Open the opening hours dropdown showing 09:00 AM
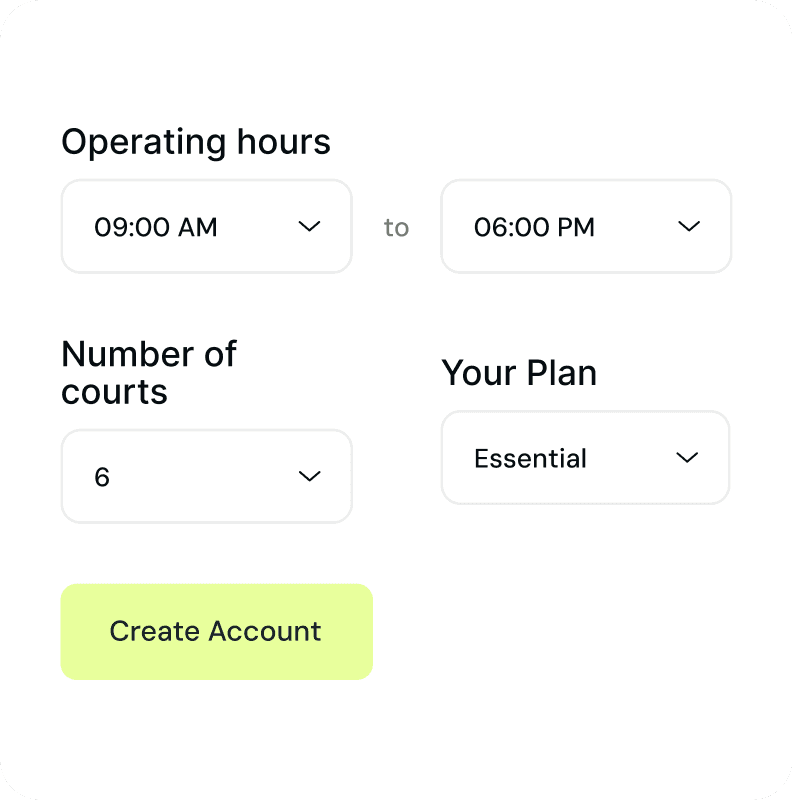 [206, 226]
